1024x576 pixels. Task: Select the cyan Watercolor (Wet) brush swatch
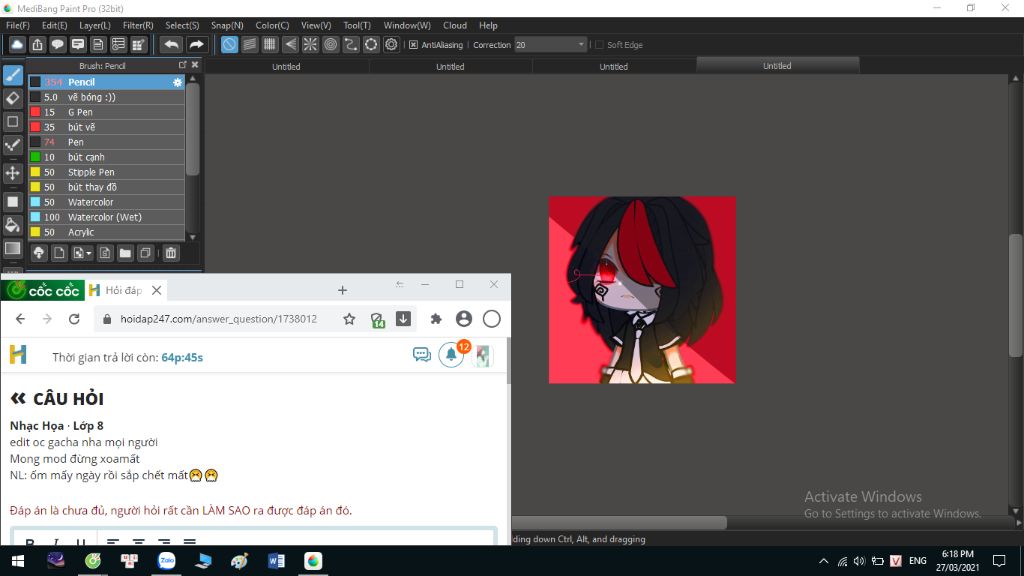coord(35,217)
